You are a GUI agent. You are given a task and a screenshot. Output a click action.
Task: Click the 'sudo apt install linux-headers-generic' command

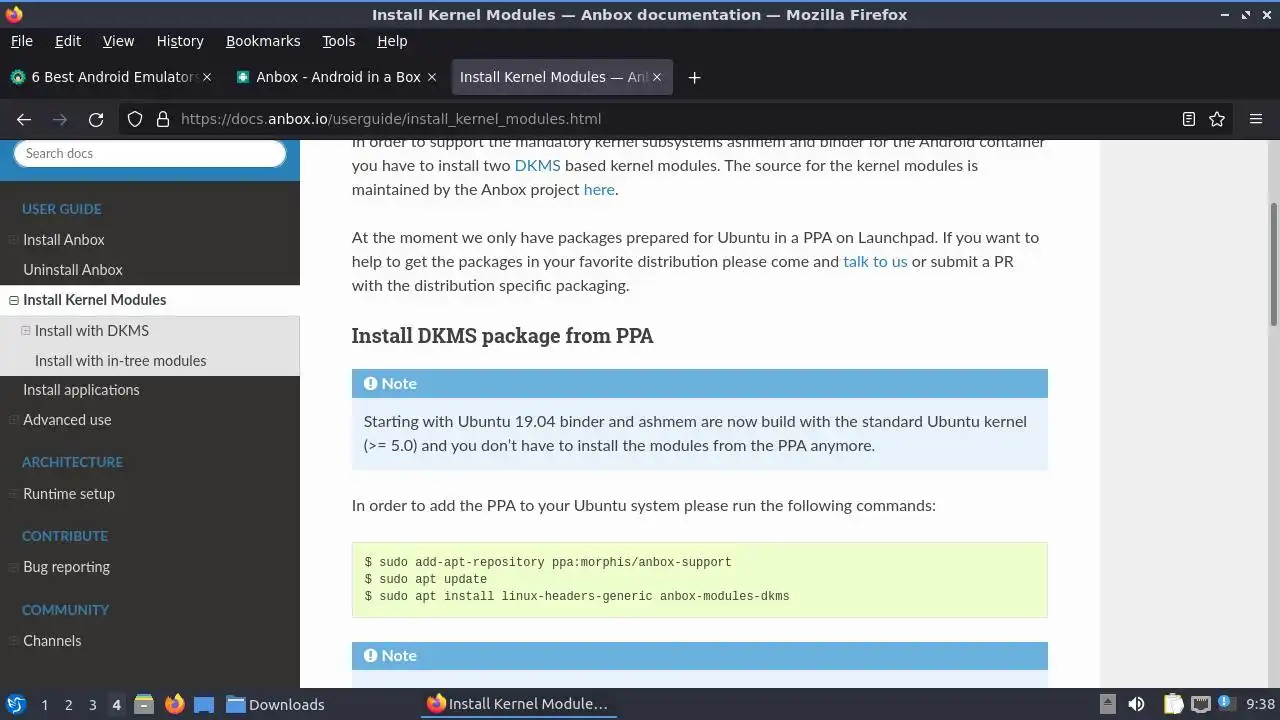(x=577, y=596)
